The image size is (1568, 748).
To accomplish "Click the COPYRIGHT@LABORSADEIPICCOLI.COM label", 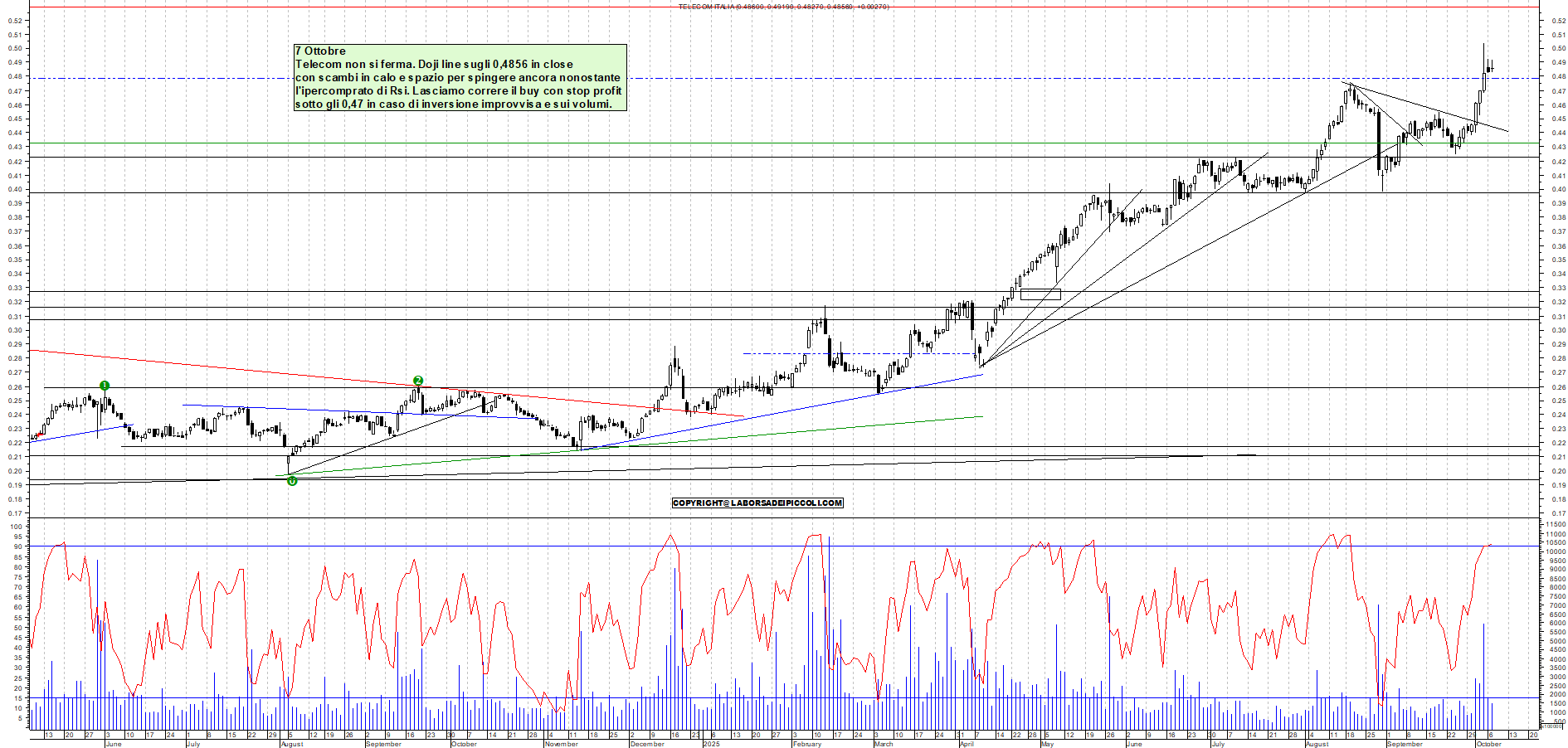I will (757, 503).
